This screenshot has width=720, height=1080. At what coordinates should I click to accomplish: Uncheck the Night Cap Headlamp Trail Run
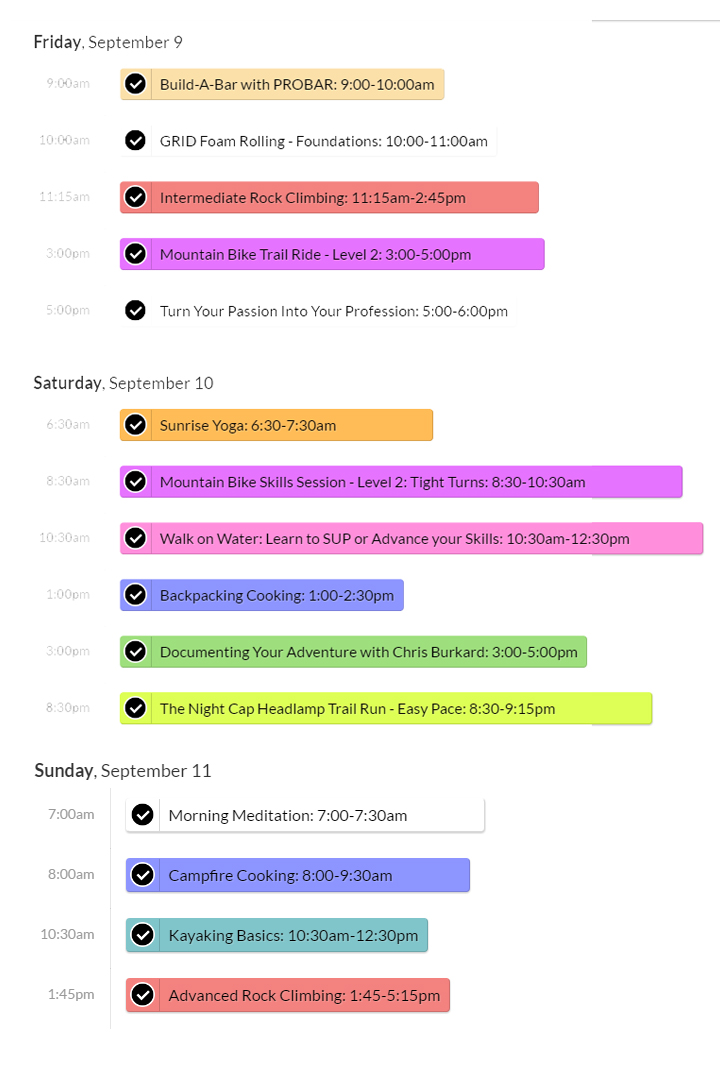coord(136,708)
